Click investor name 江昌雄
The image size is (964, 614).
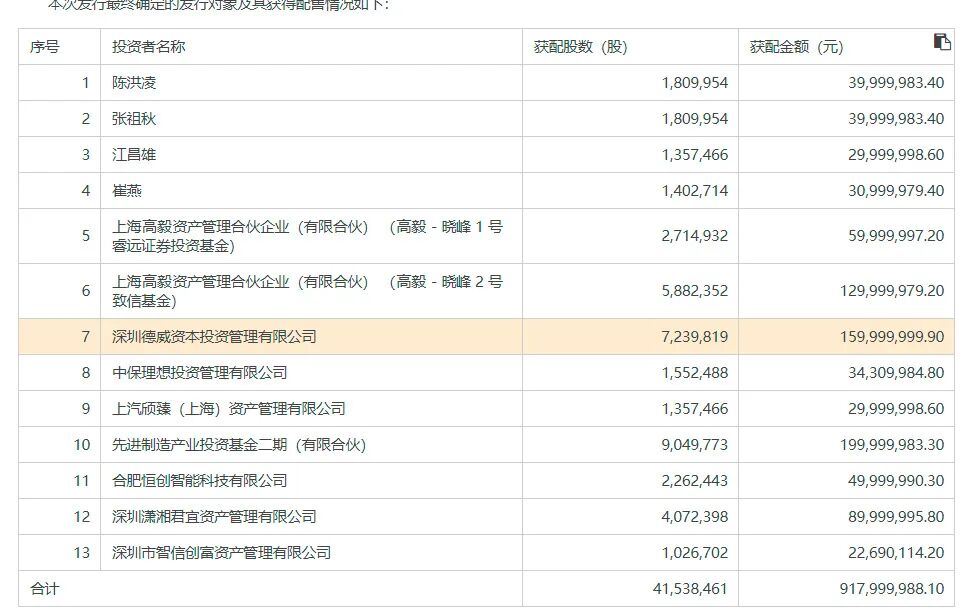click(133, 155)
